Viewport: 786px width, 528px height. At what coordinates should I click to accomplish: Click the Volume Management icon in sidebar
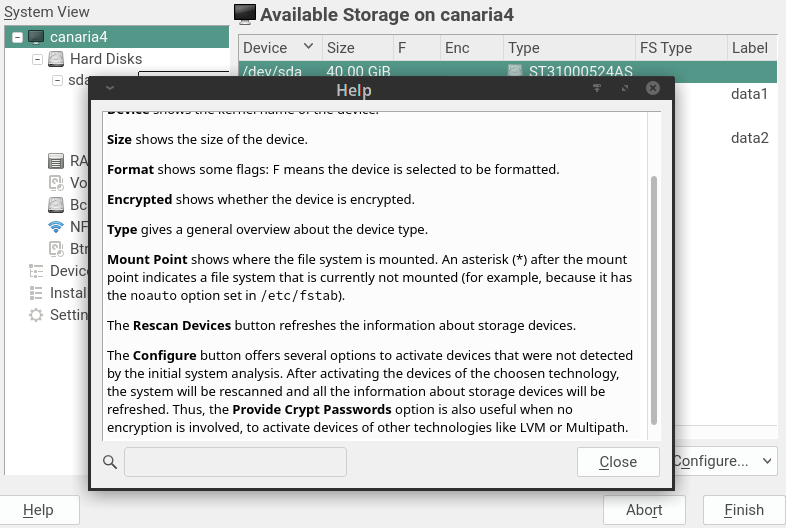click(x=56, y=183)
